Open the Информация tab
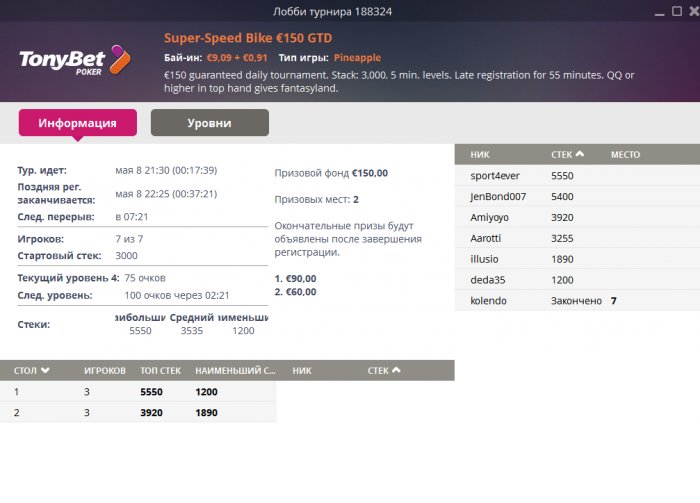Viewport: 700px width, 503px height. 78,123
